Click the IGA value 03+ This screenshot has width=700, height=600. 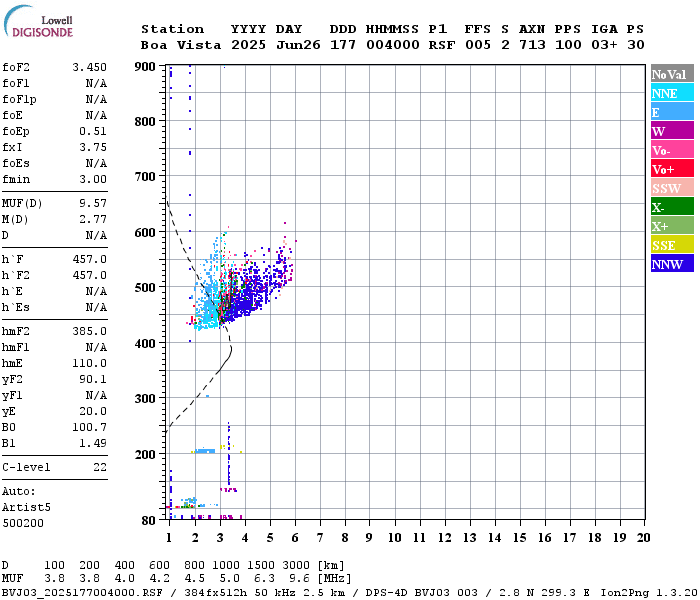[604, 45]
